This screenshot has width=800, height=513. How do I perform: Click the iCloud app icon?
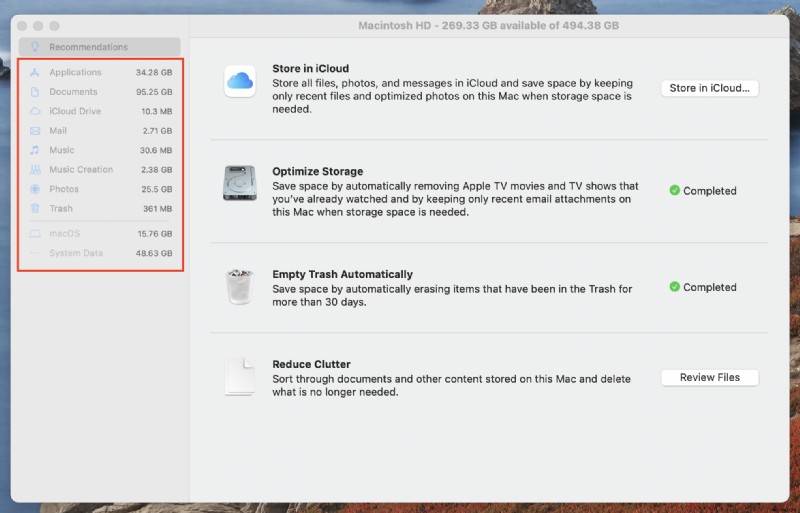240,81
